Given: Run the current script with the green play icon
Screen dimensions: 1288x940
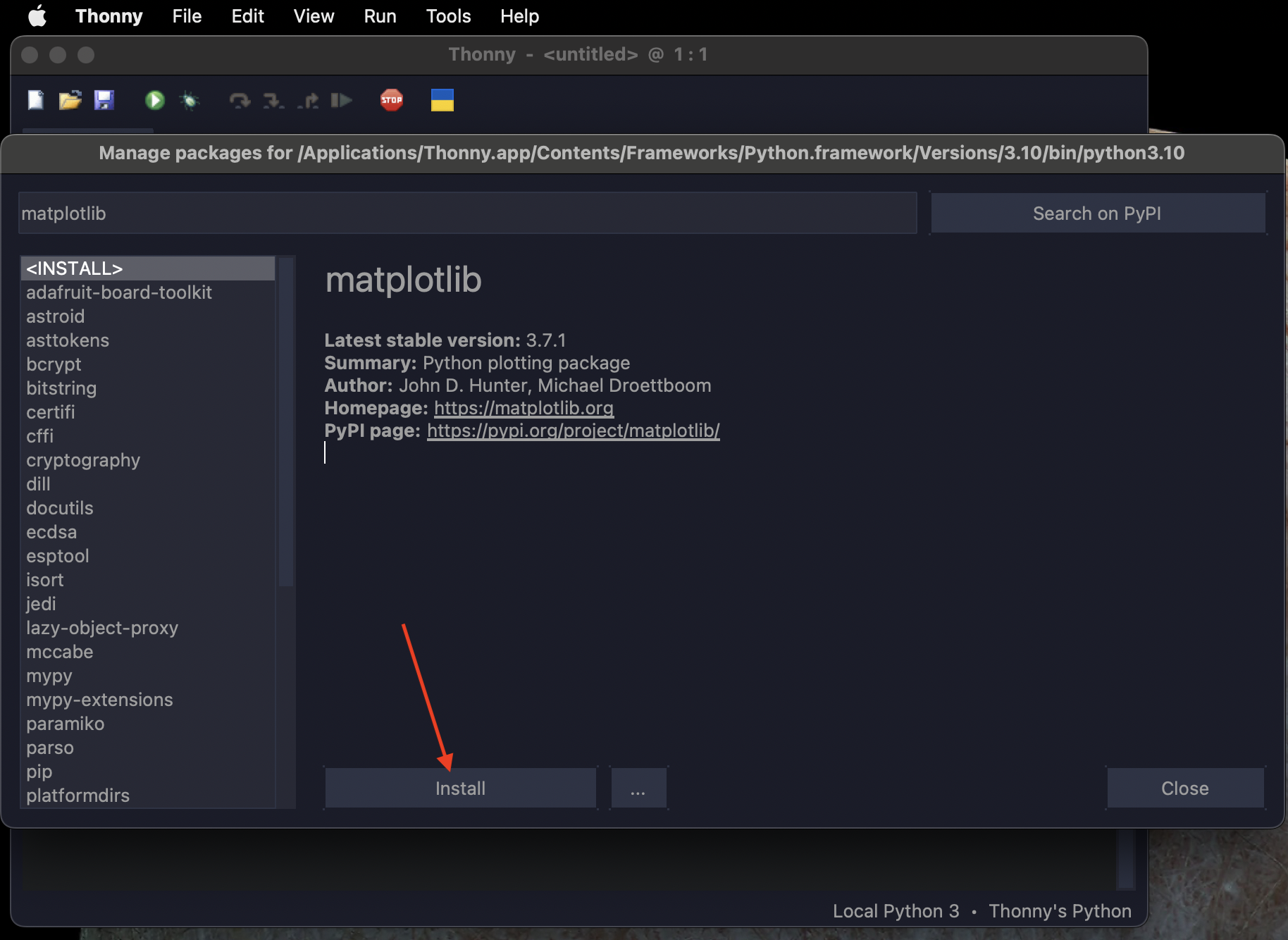Looking at the screenshot, I should 155,100.
